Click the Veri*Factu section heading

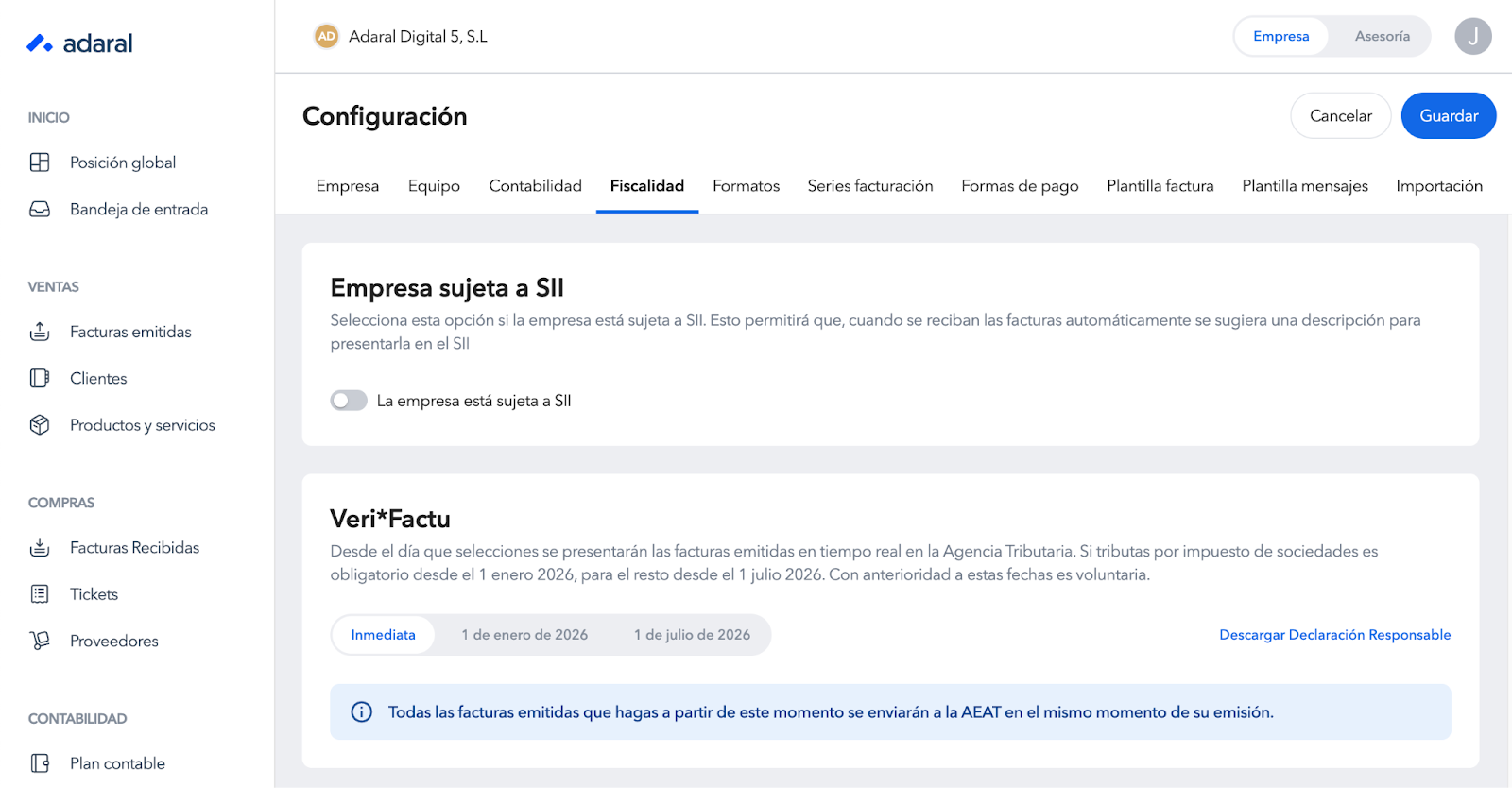390,519
